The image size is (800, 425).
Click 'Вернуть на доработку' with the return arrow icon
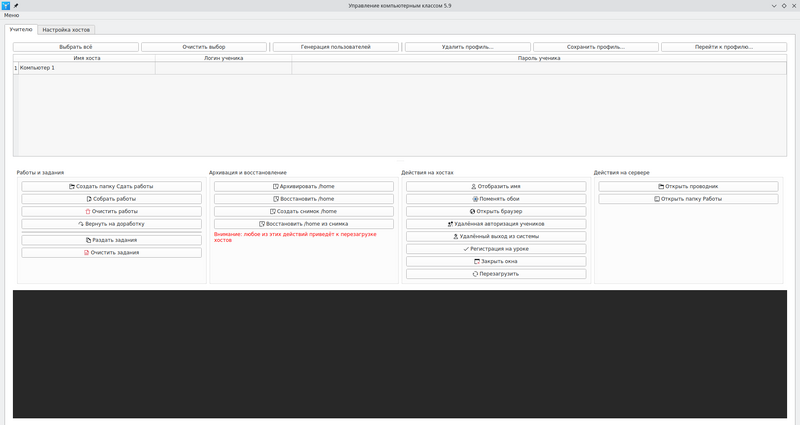tap(111, 224)
